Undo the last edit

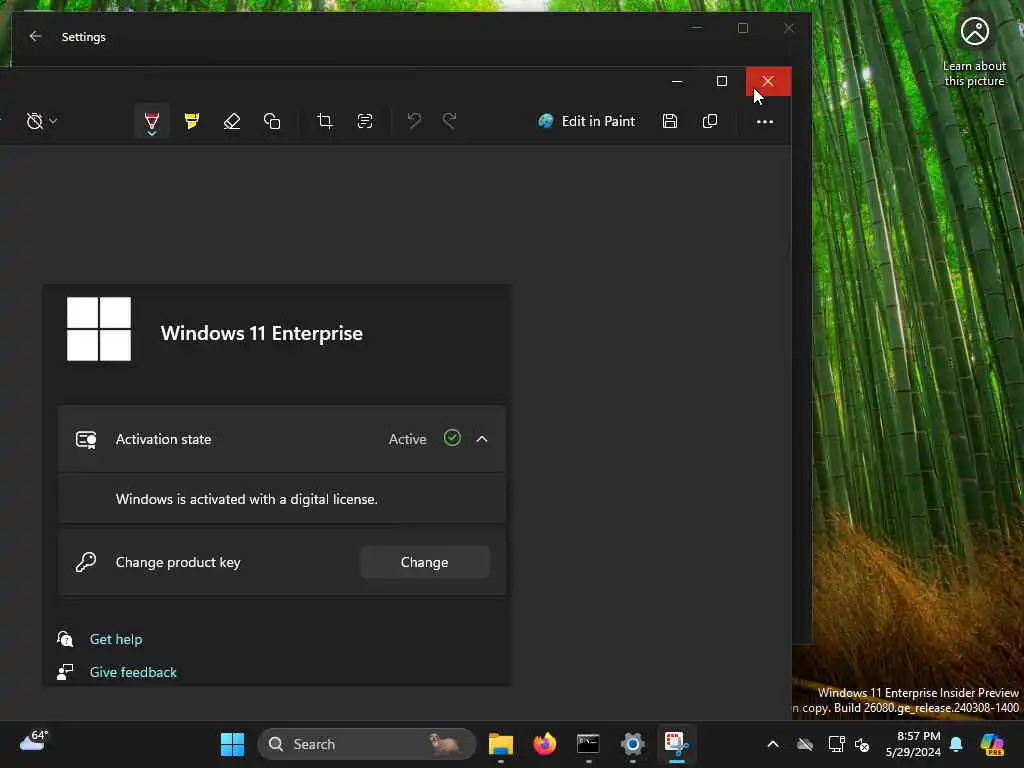click(414, 121)
